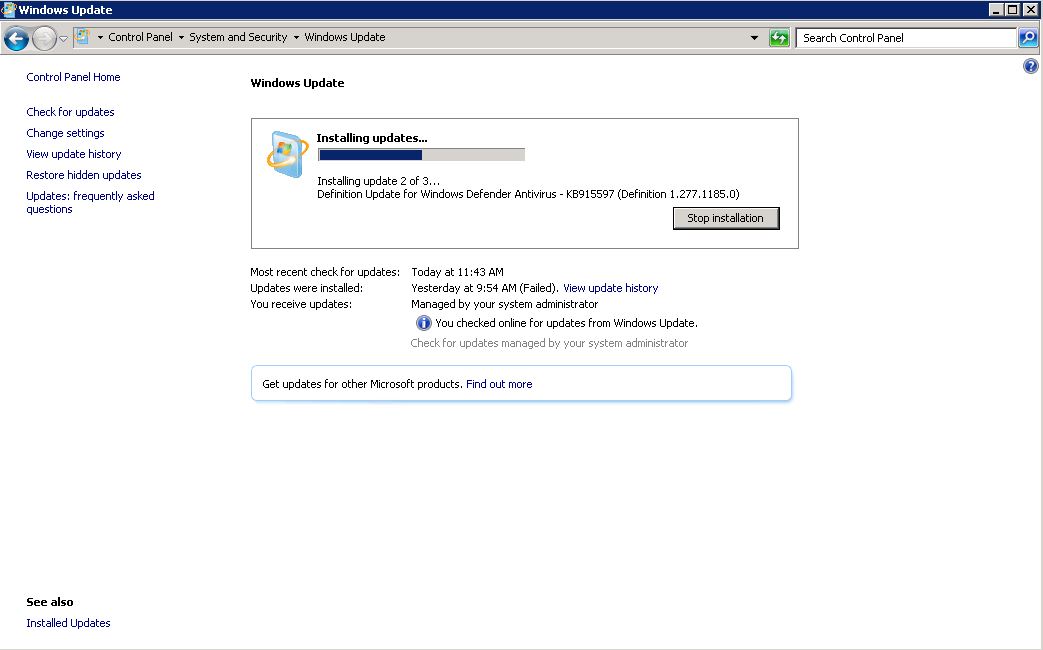Click the Windows Update icon in the title bar
The image size is (1043, 650).
click(x=8, y=8)
